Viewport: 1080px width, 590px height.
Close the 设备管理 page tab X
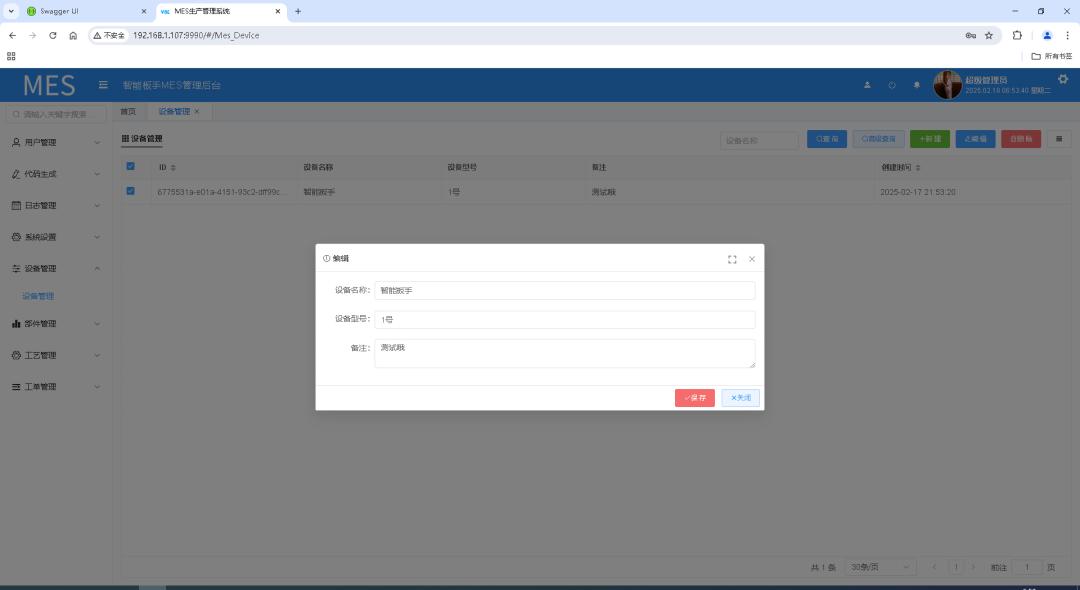click(197, 112)
